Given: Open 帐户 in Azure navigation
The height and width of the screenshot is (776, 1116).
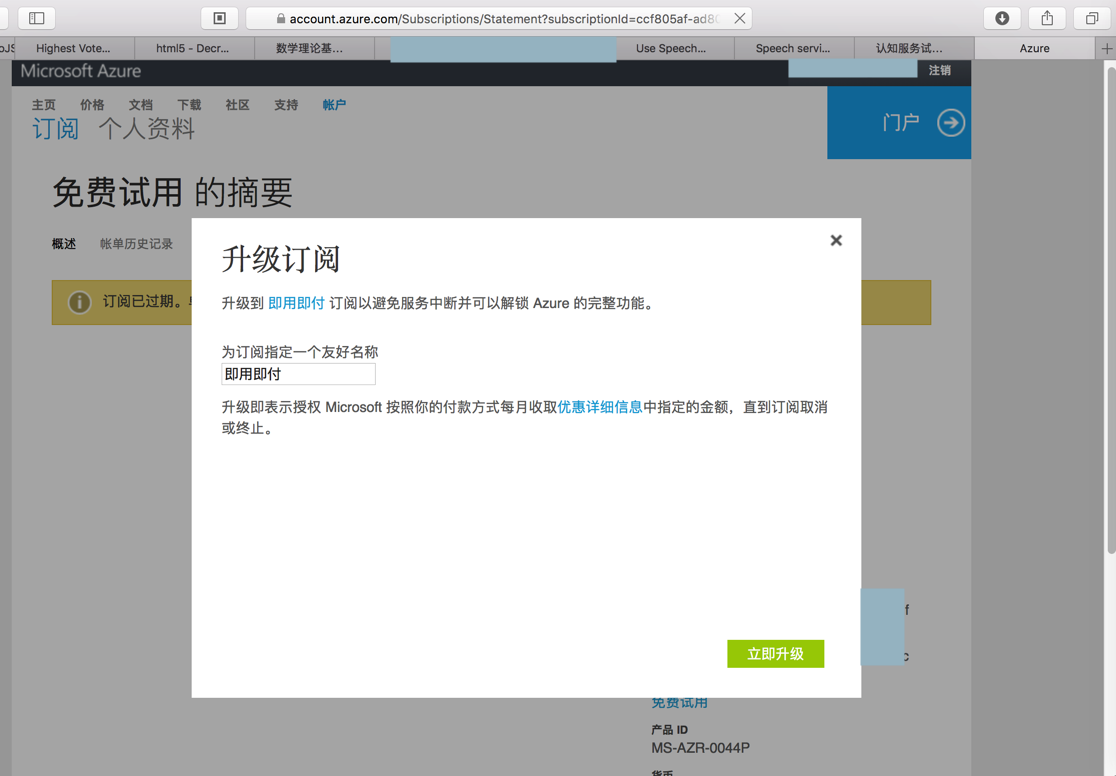Looking at the screenshot, I should 334,105.
